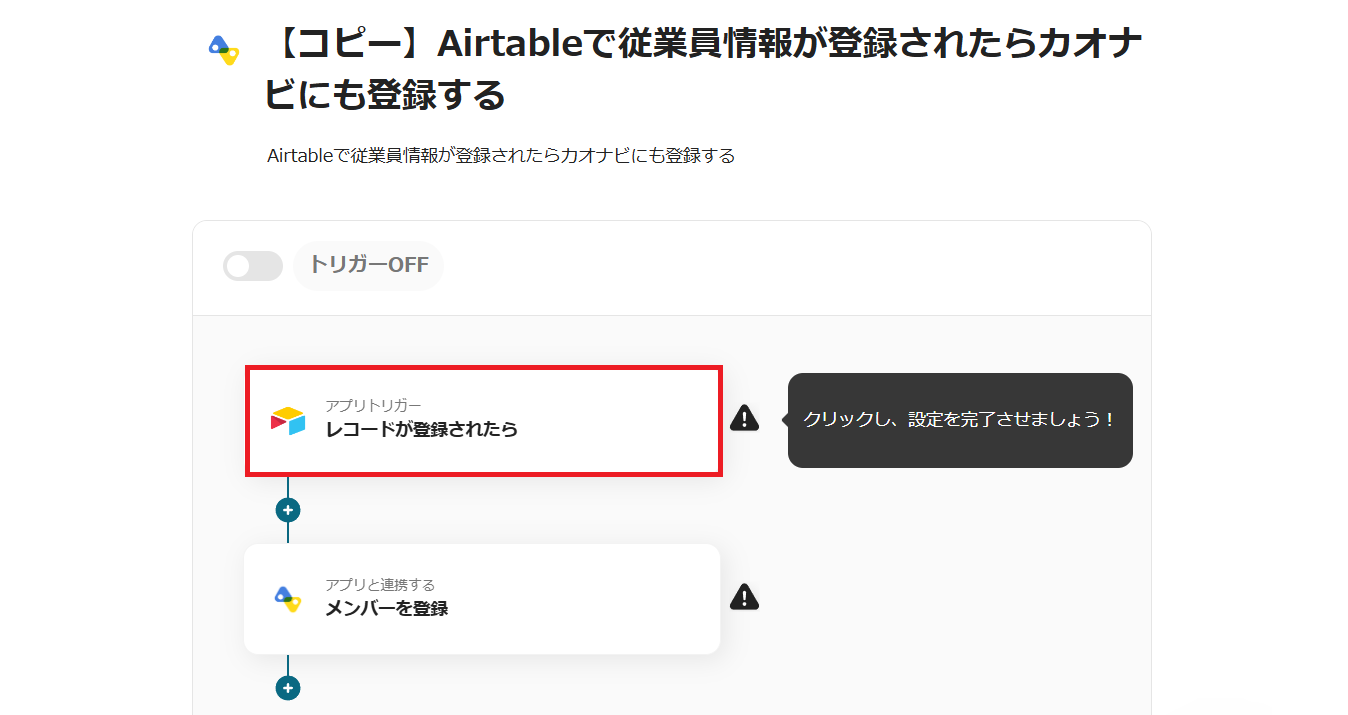Click the アプリトリガー label
The height and width of the screenshot is (715, 1348).
(x=373, y=406)
